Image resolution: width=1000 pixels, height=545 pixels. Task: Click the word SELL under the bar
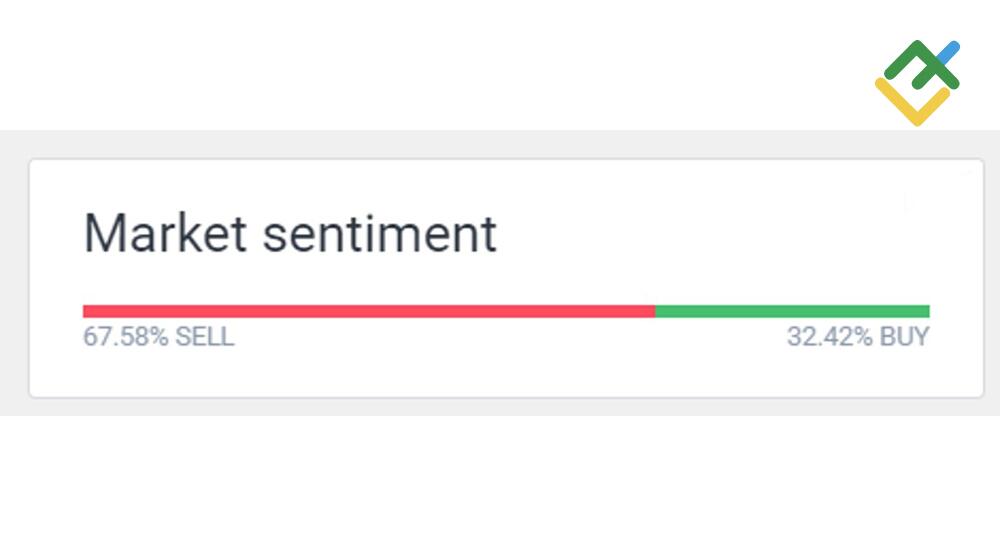[x=205, y=337]
